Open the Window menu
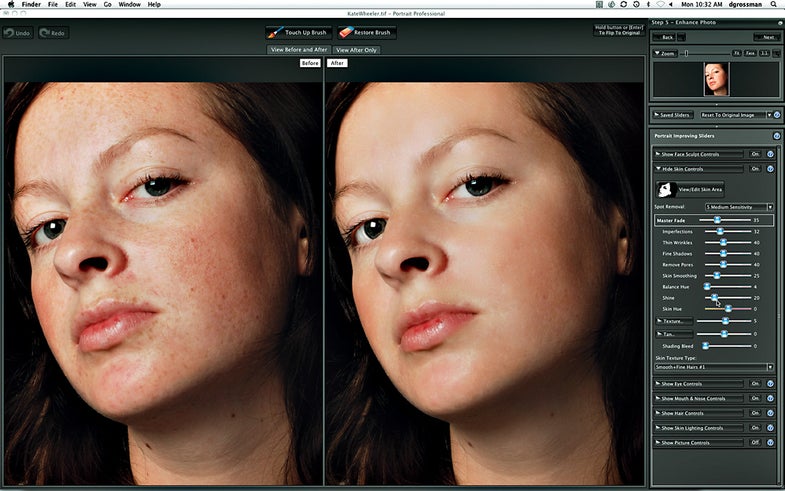The width and height of the screenshot is (785, 491). coord(129,4)
